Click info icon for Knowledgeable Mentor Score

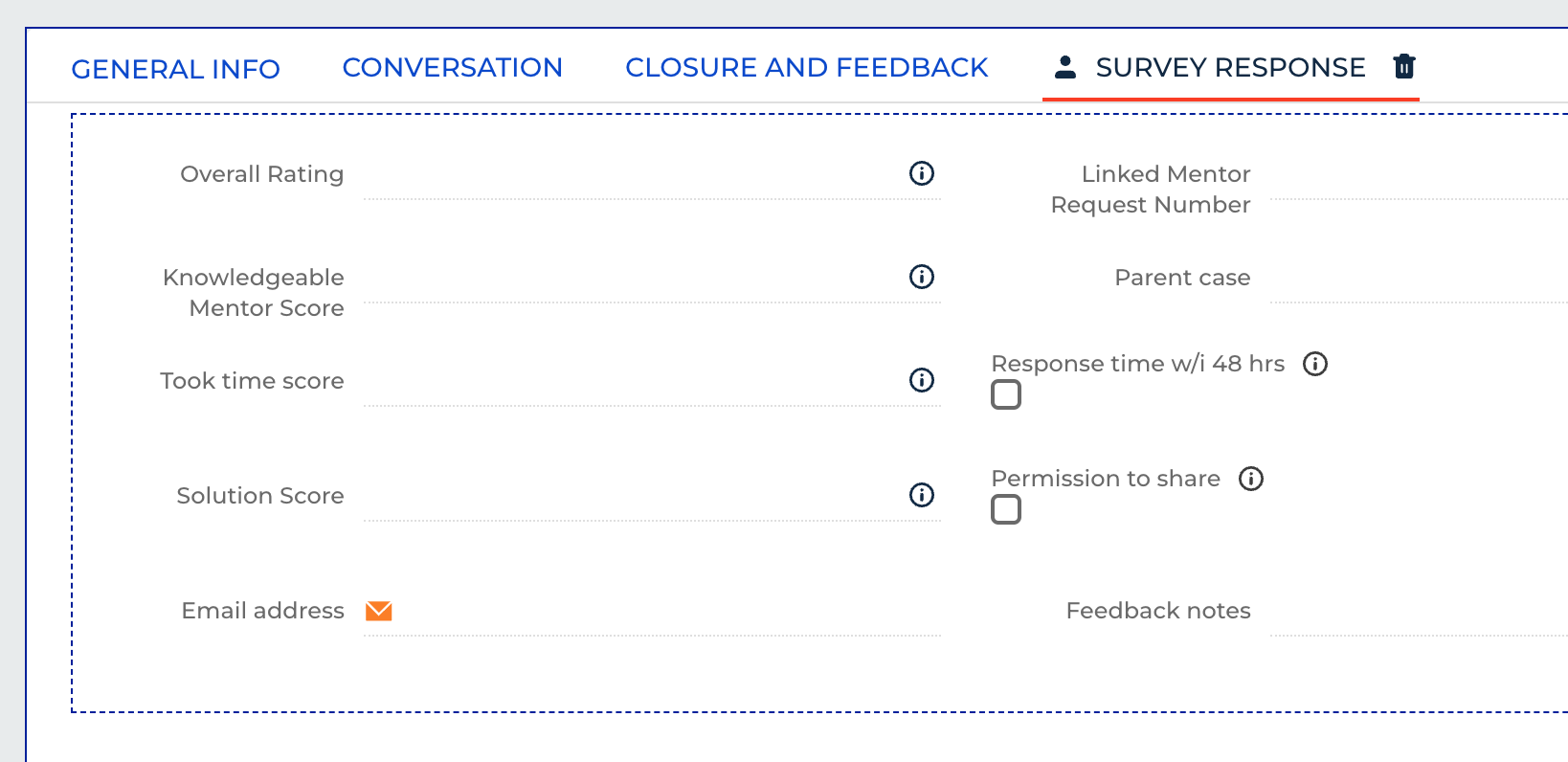click(921, 277)
